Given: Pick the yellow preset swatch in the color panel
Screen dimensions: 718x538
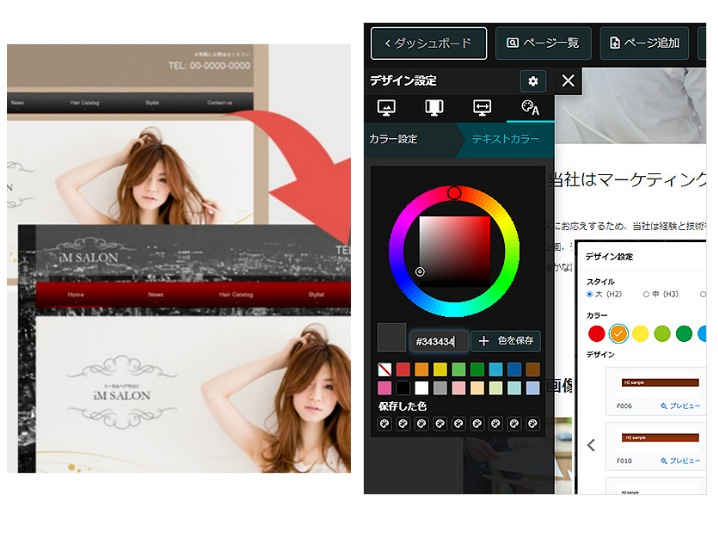Looking at the screenshot, I should click(440, 370).
